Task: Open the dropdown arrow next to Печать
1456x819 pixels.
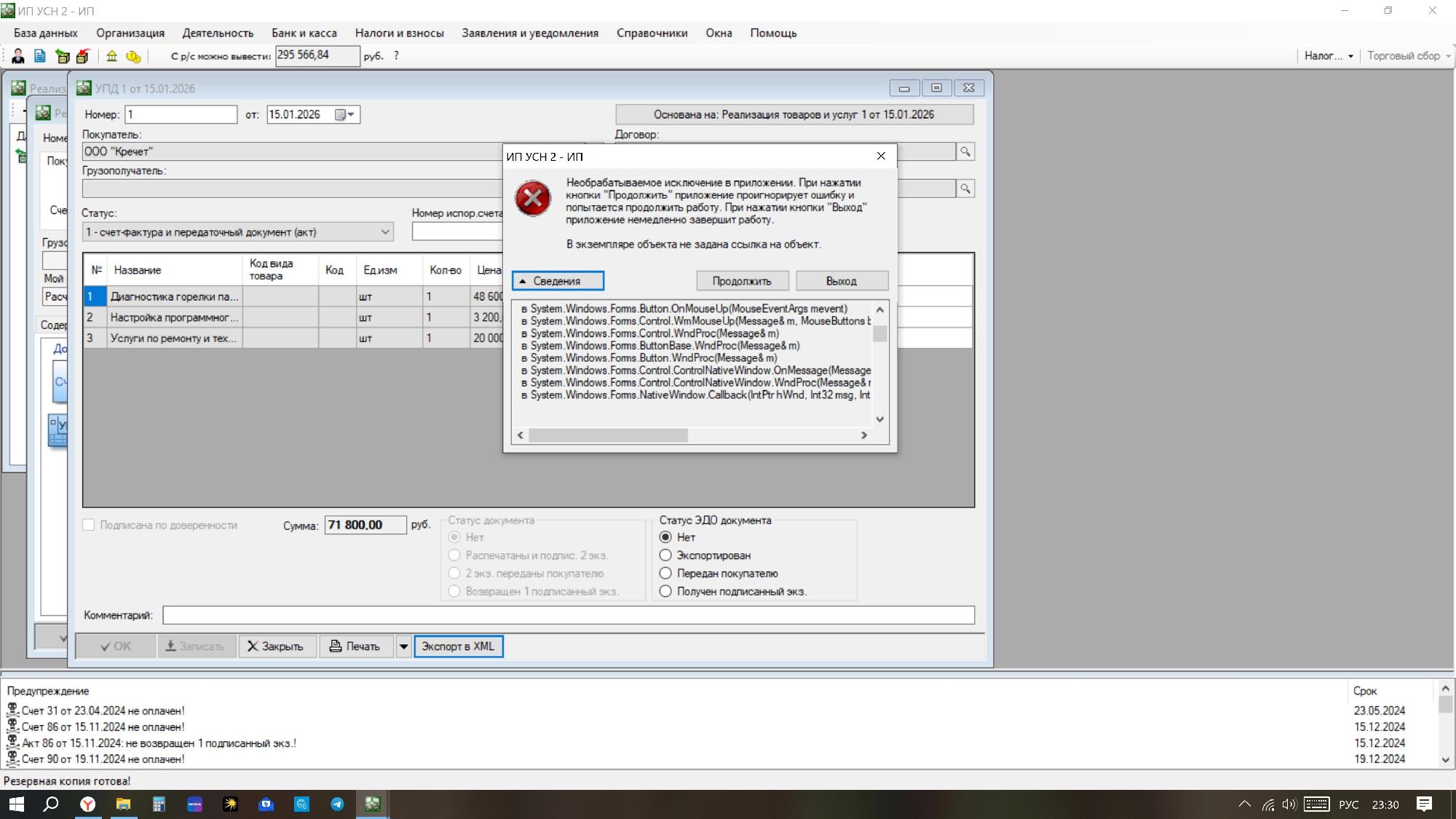Action: click(403, 646)
